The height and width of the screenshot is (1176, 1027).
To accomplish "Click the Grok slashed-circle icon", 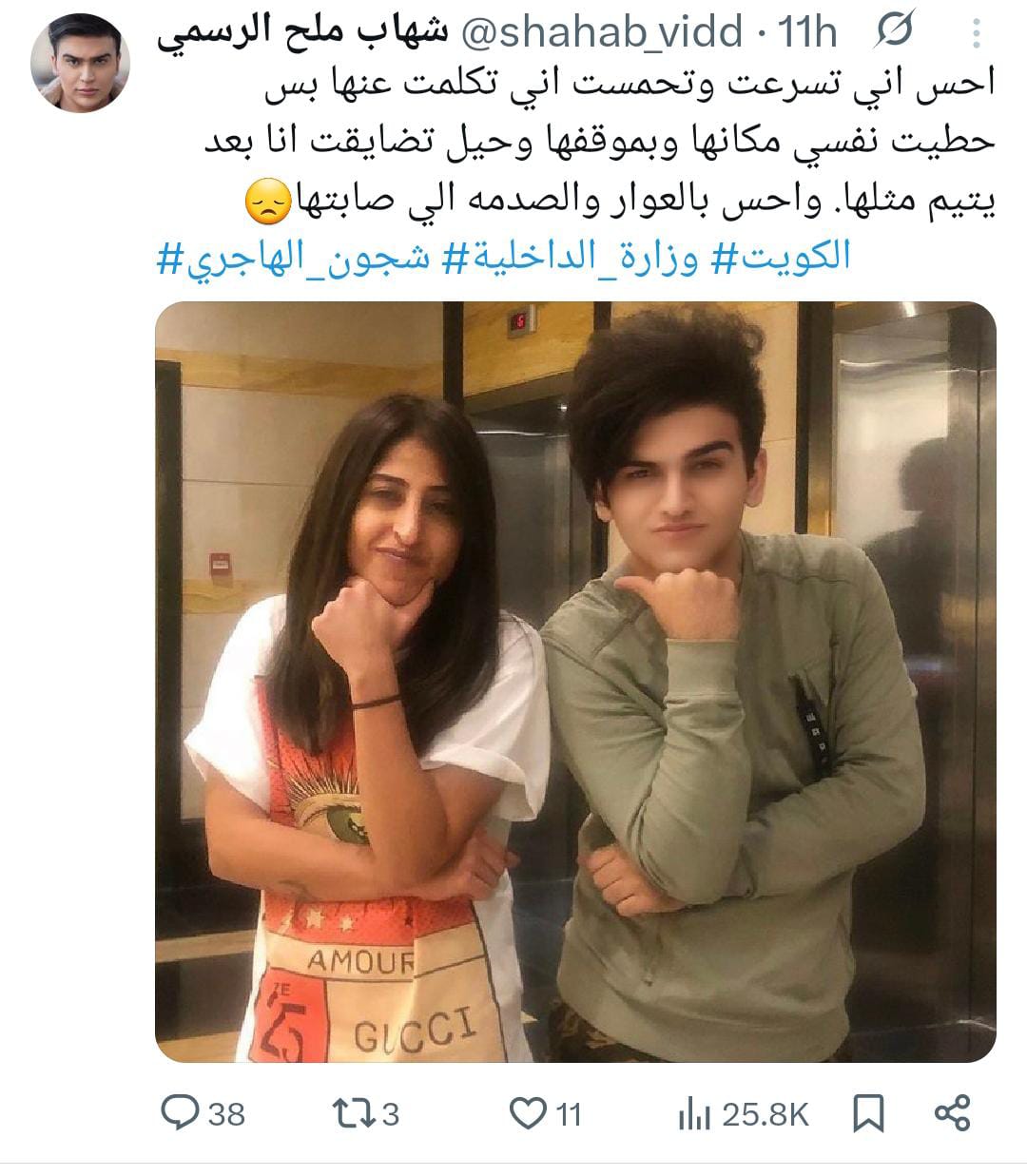I will [894, 33].
